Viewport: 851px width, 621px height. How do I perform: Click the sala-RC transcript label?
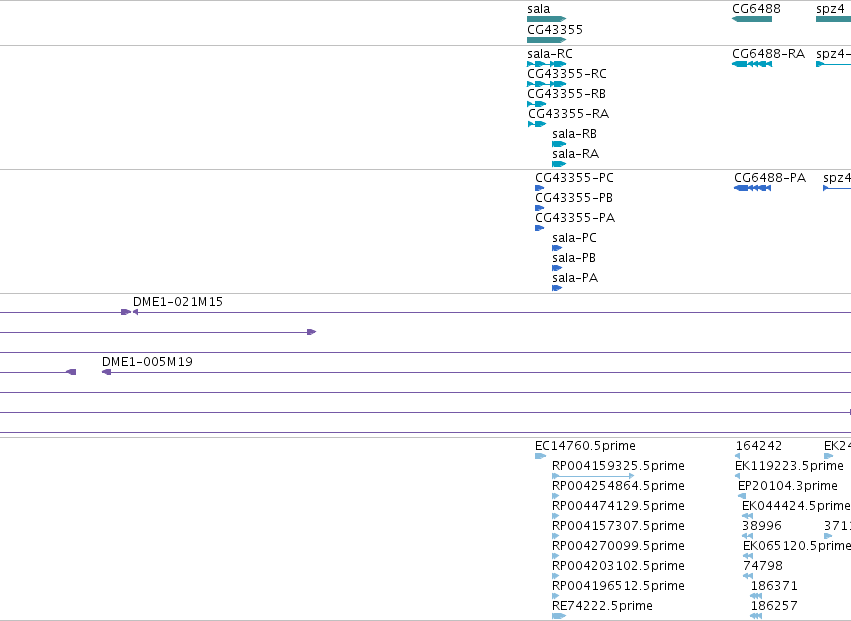click(550, 54)
